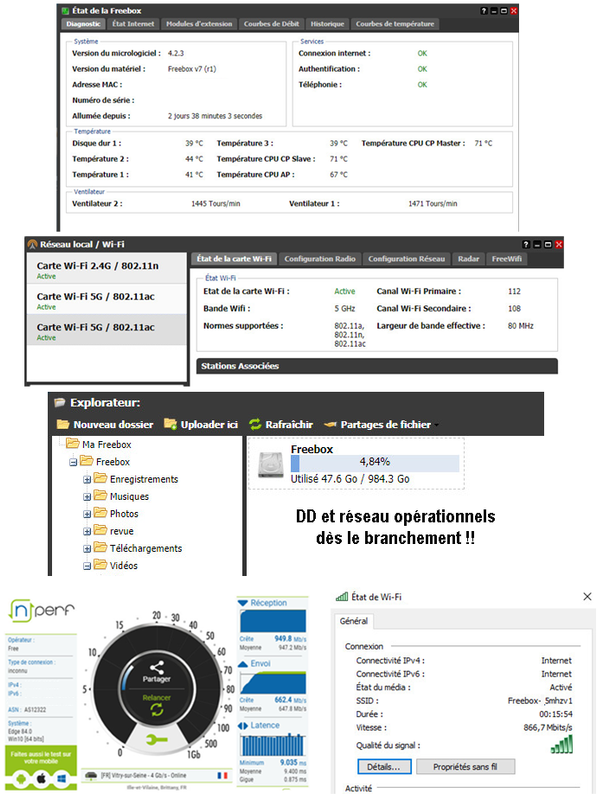
Task: Expand the revue folder
Action: coord(87,532)
